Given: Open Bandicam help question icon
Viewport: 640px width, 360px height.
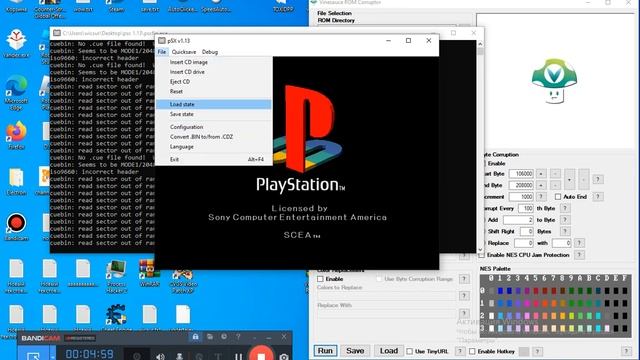Looking at the screenshot, I should pos(238,337).
